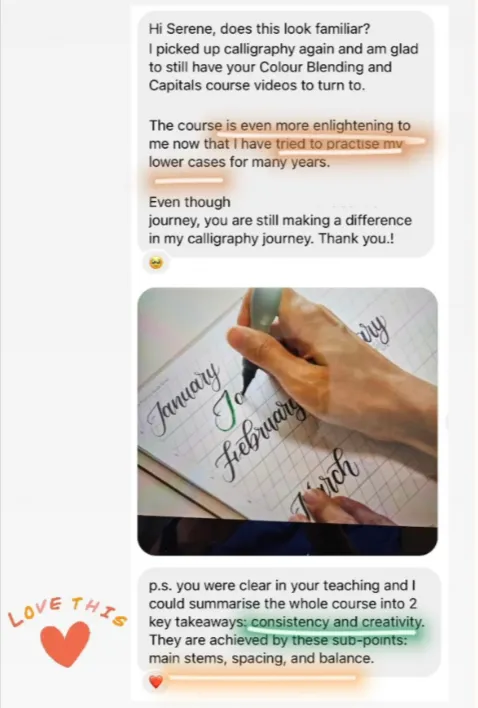Click the "Even though" line of text
478x708 pixels.
pyautogui.click(x=190, y=202)
